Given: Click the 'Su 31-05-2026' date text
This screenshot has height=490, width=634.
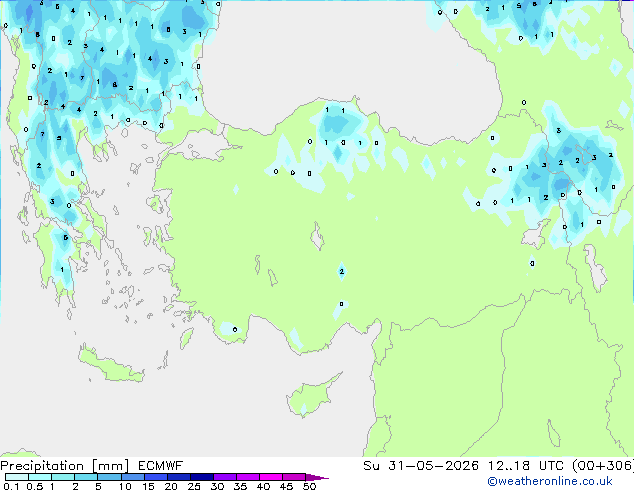Looking at the screenshot, I should pyautogui.click(x=421, y=466).
